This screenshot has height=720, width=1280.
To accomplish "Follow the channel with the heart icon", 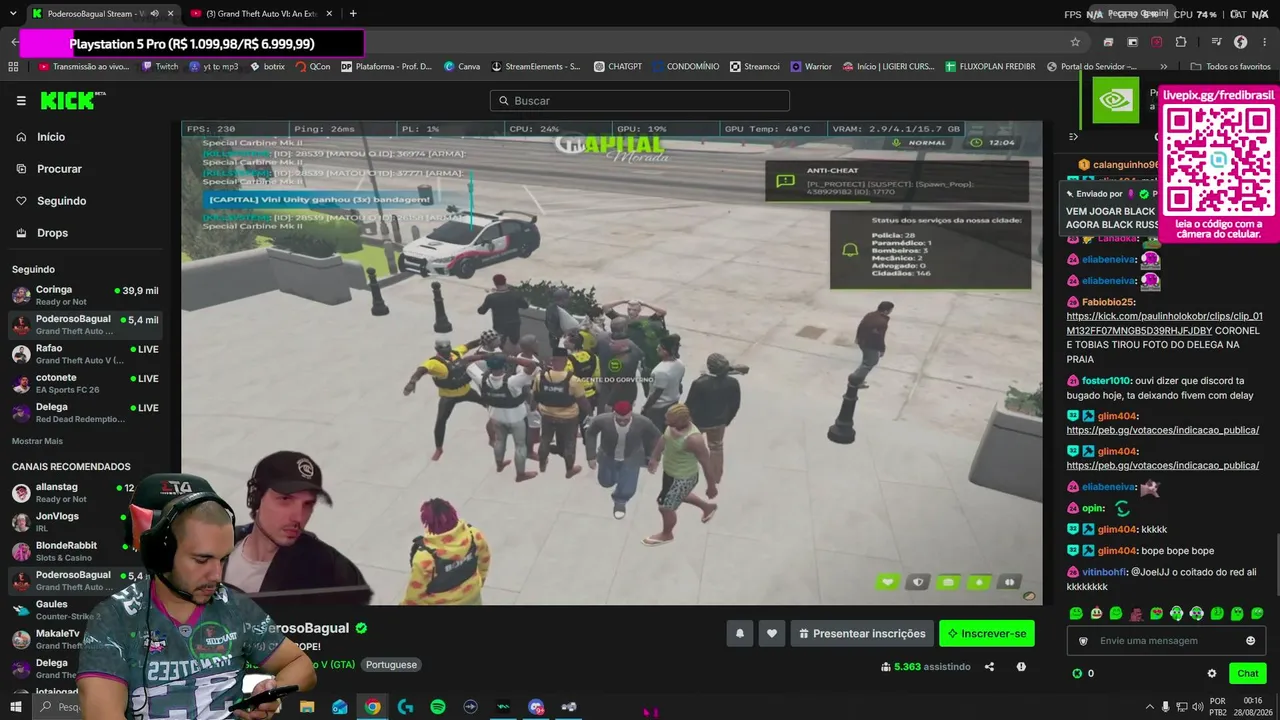I will coord(771,633).
